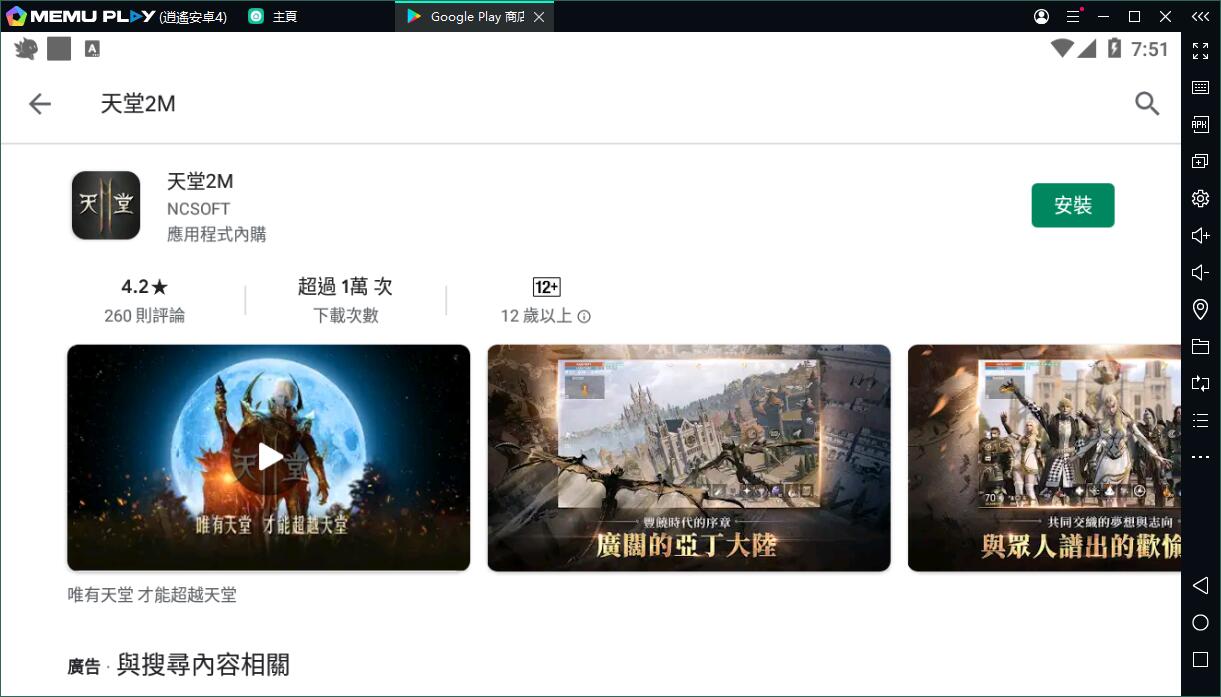
Task: Tap the 安裝 install button for 天堂2M
Action: pos(1072,204)
